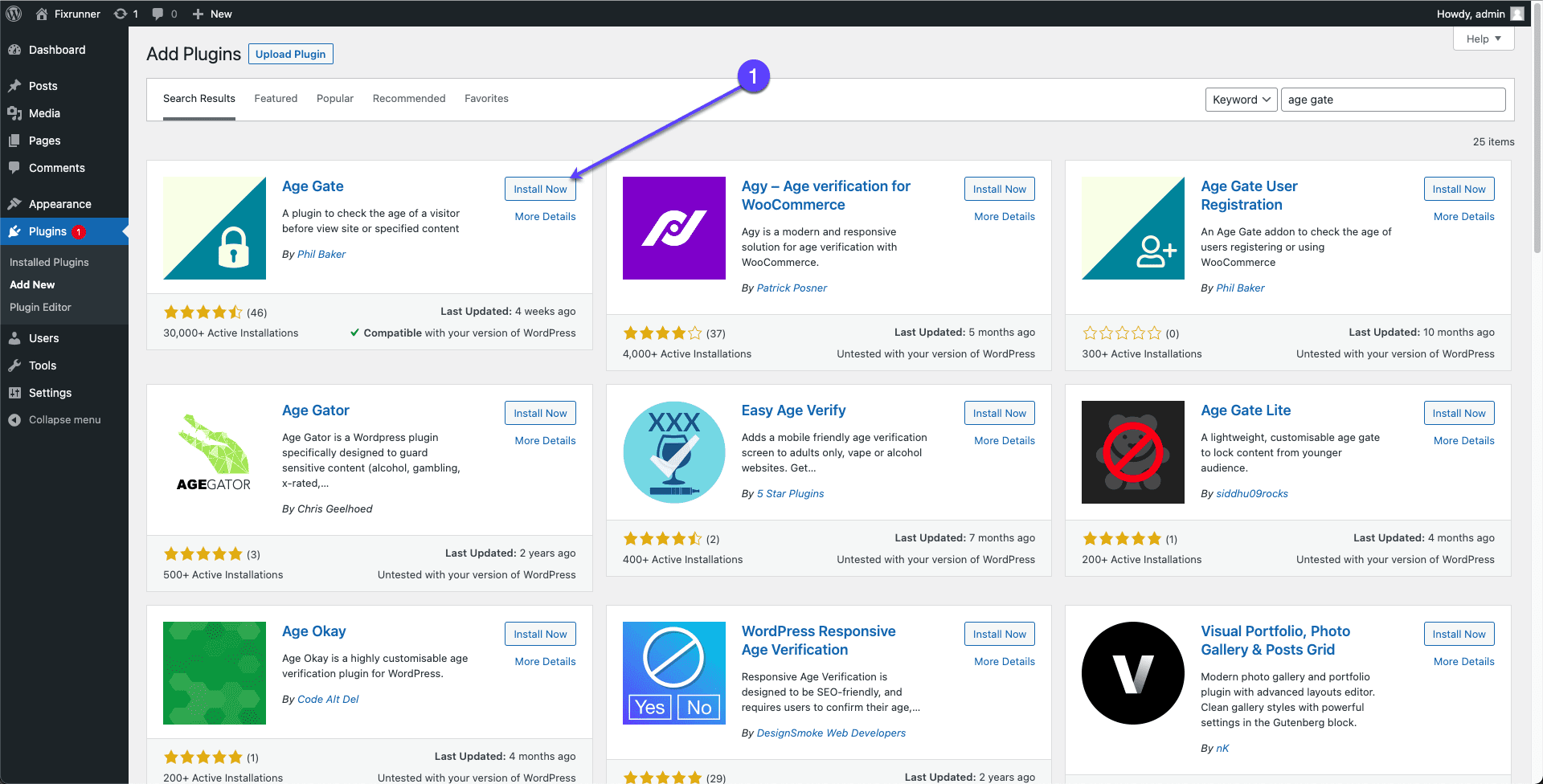Install the Age Gator plugin
Image resolution: width=1543 pixels, height=784 pixels.
tap(540, 413)
